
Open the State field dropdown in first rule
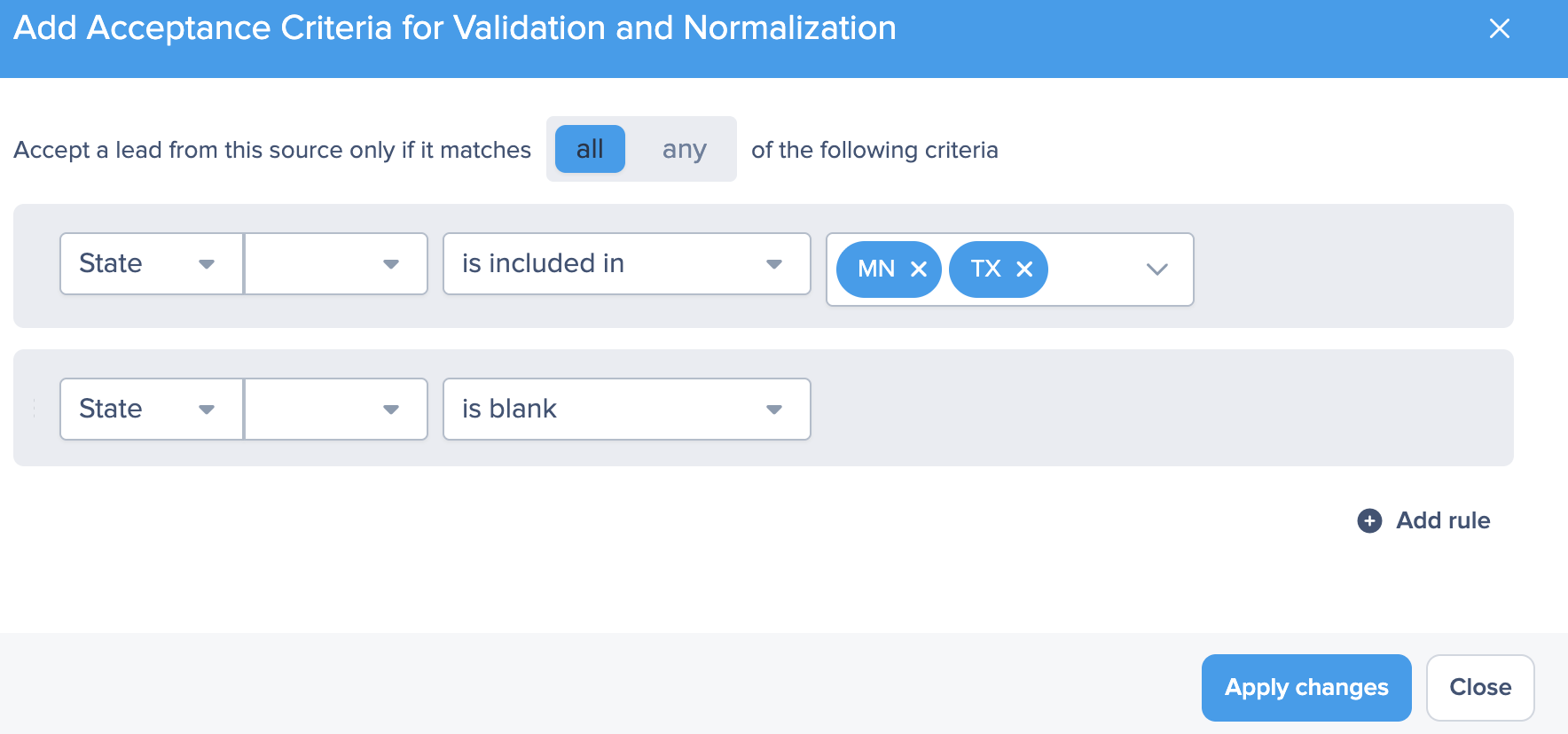click(152, 263)
